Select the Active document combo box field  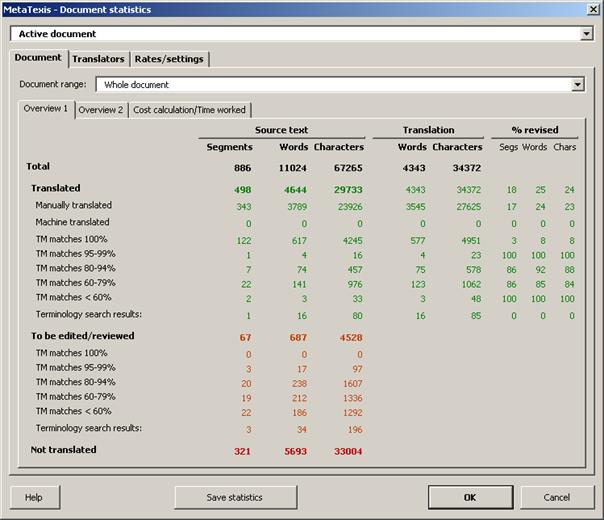(x=302, y=34)
